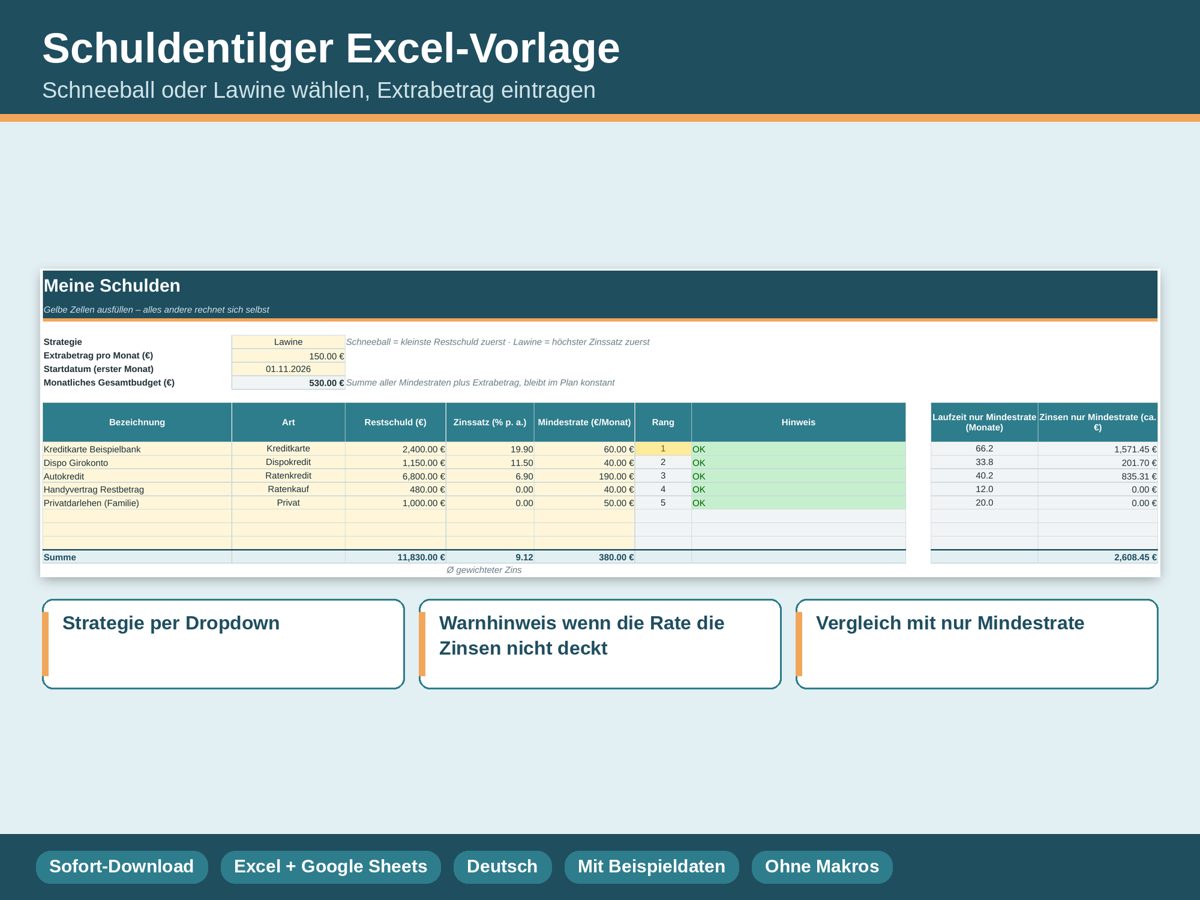This screenshot has width=1200, height=900.
Task: Select the yellow Rang 1 cell
Action: pyautogui.click(x=663, y=449)
